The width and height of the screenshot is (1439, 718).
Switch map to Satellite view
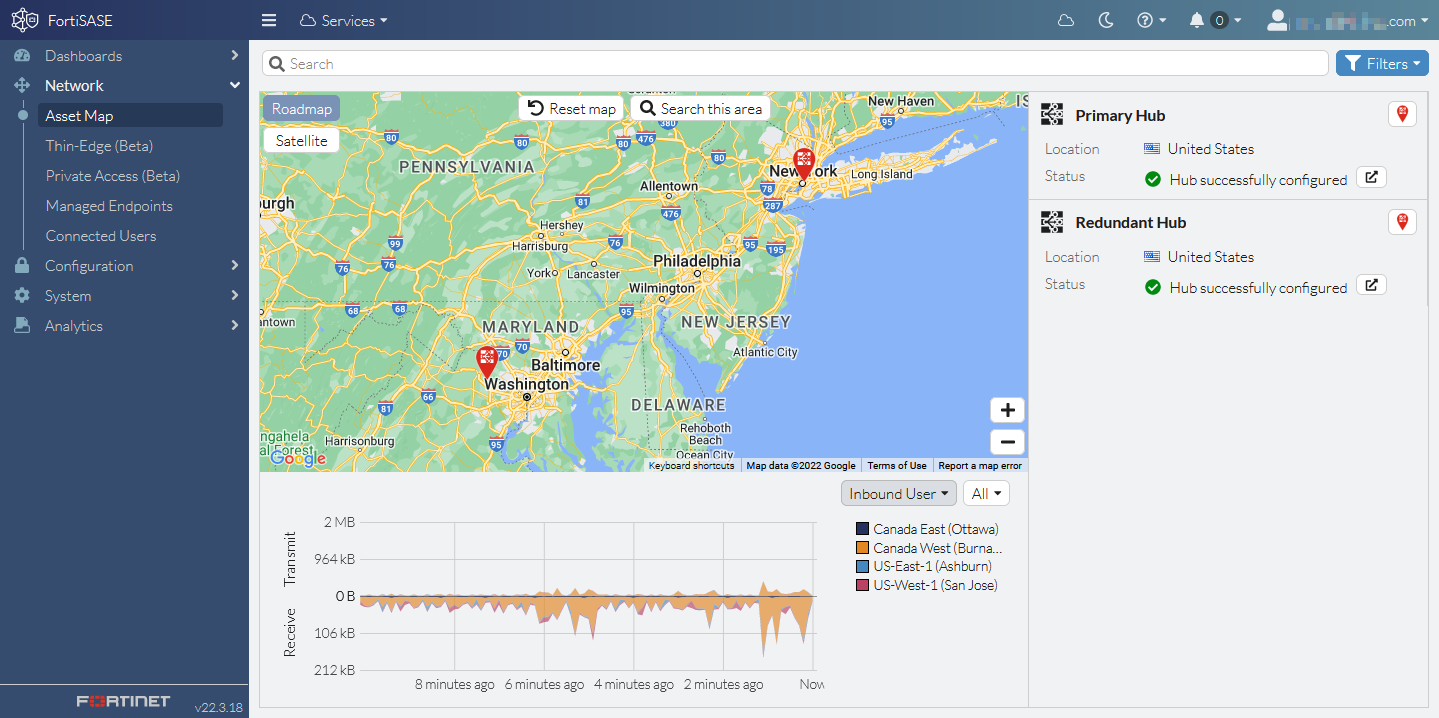[x=302, y=141]
